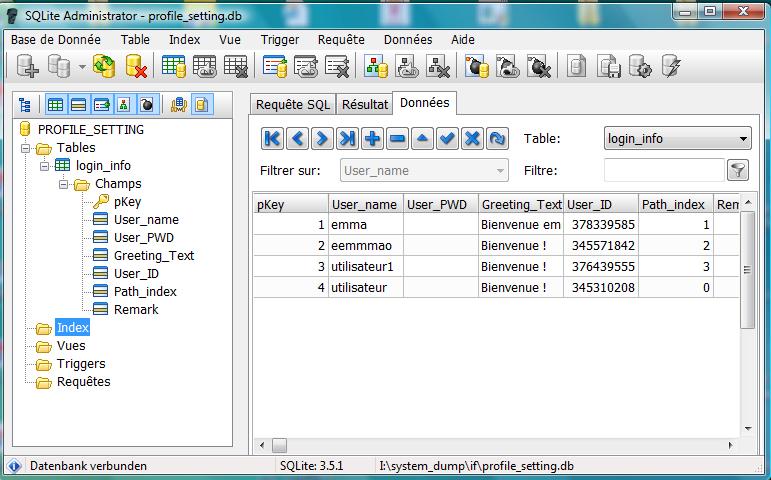The image size is (771, 480).
Task: Toggle tables view icon in left panel
Action: [56, 104]
